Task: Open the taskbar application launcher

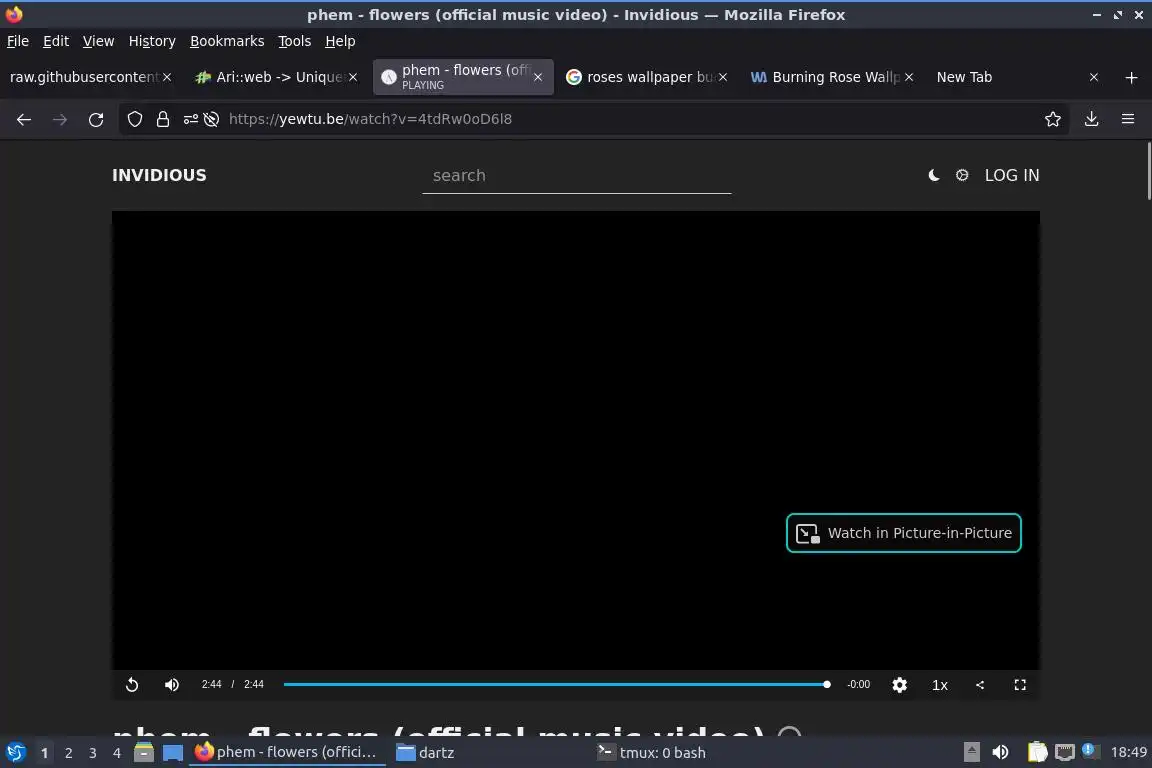Action: coord(15,753)
